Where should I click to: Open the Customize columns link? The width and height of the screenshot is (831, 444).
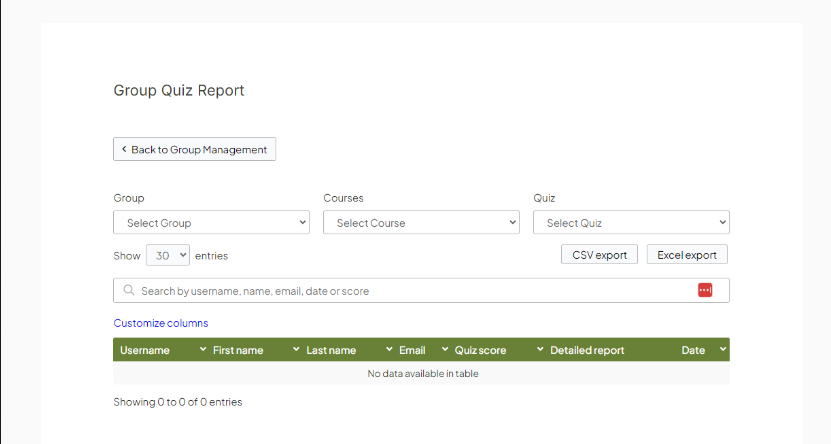tap(161, 323)
